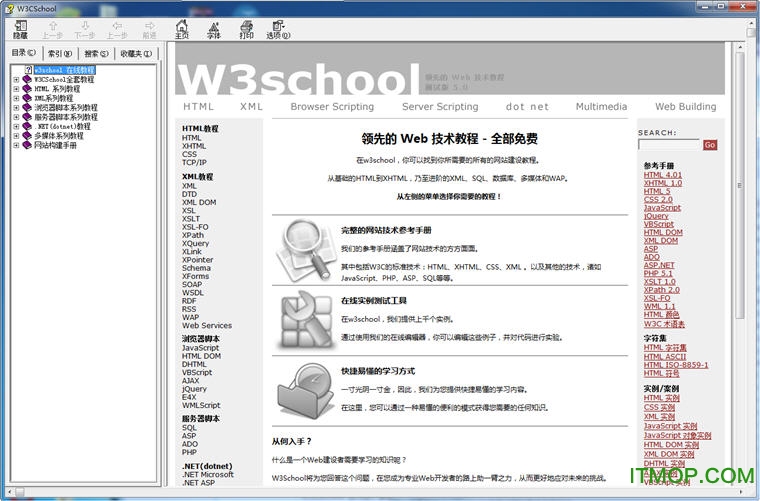
Task: Click the question-mark page icon in the tree
Action: 29,70
